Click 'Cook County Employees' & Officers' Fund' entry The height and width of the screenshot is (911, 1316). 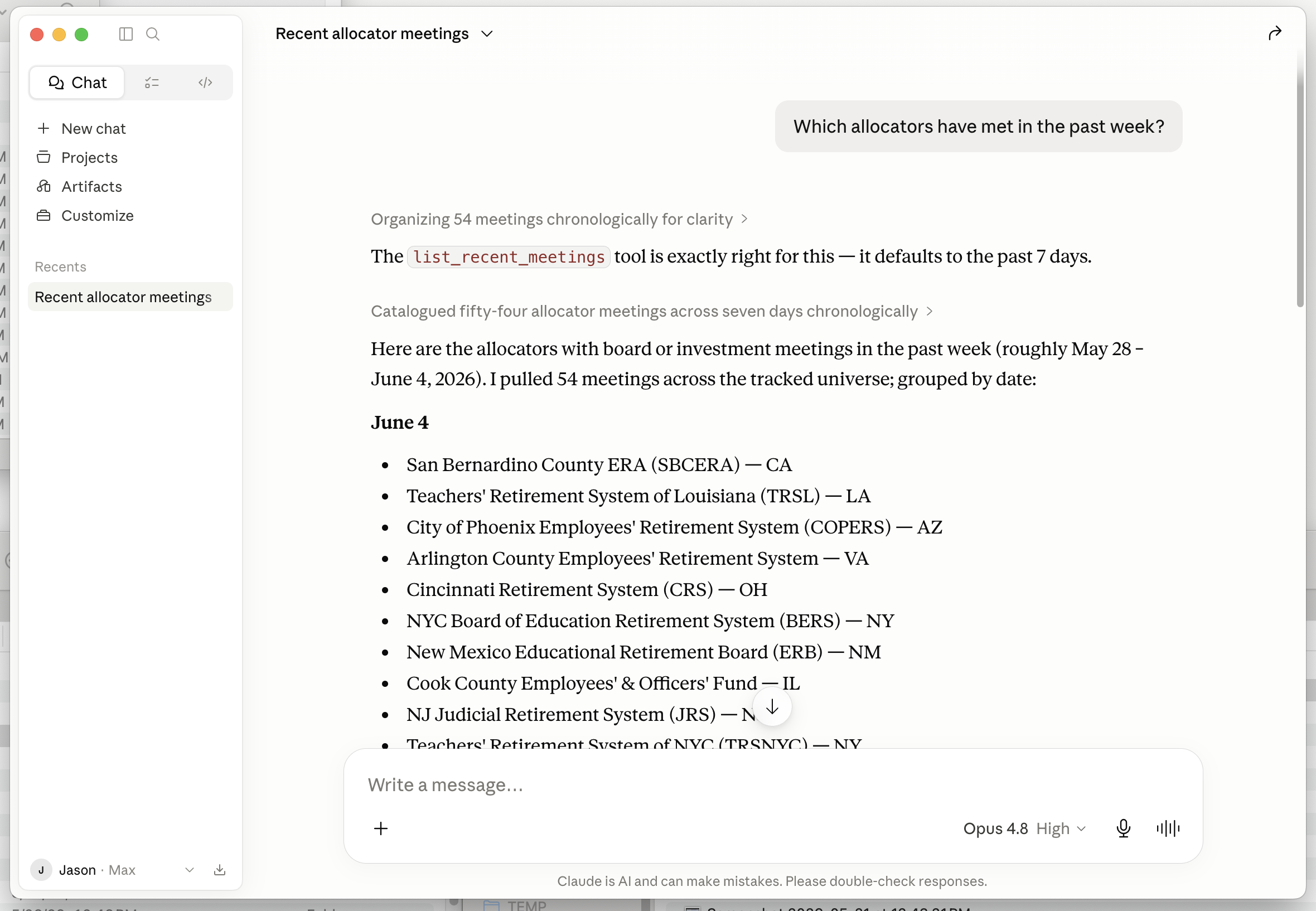coord(603,684)
